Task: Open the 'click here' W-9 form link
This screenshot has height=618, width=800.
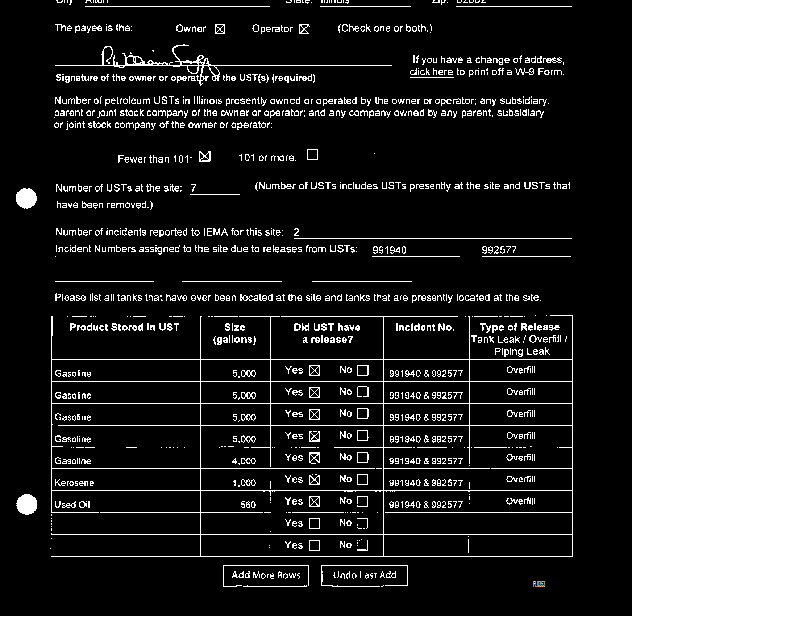Action: (x=431, y=72)
